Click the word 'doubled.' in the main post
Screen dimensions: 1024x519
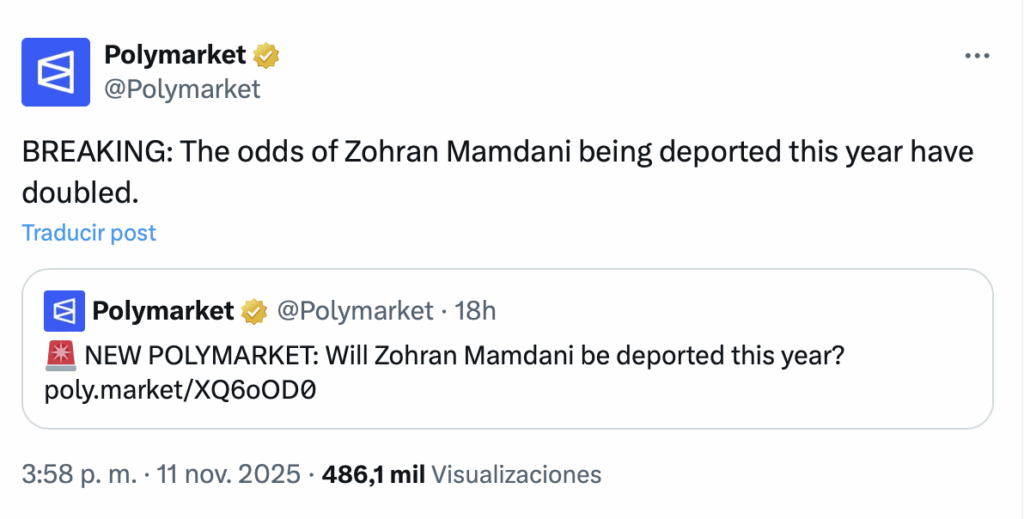78,191
